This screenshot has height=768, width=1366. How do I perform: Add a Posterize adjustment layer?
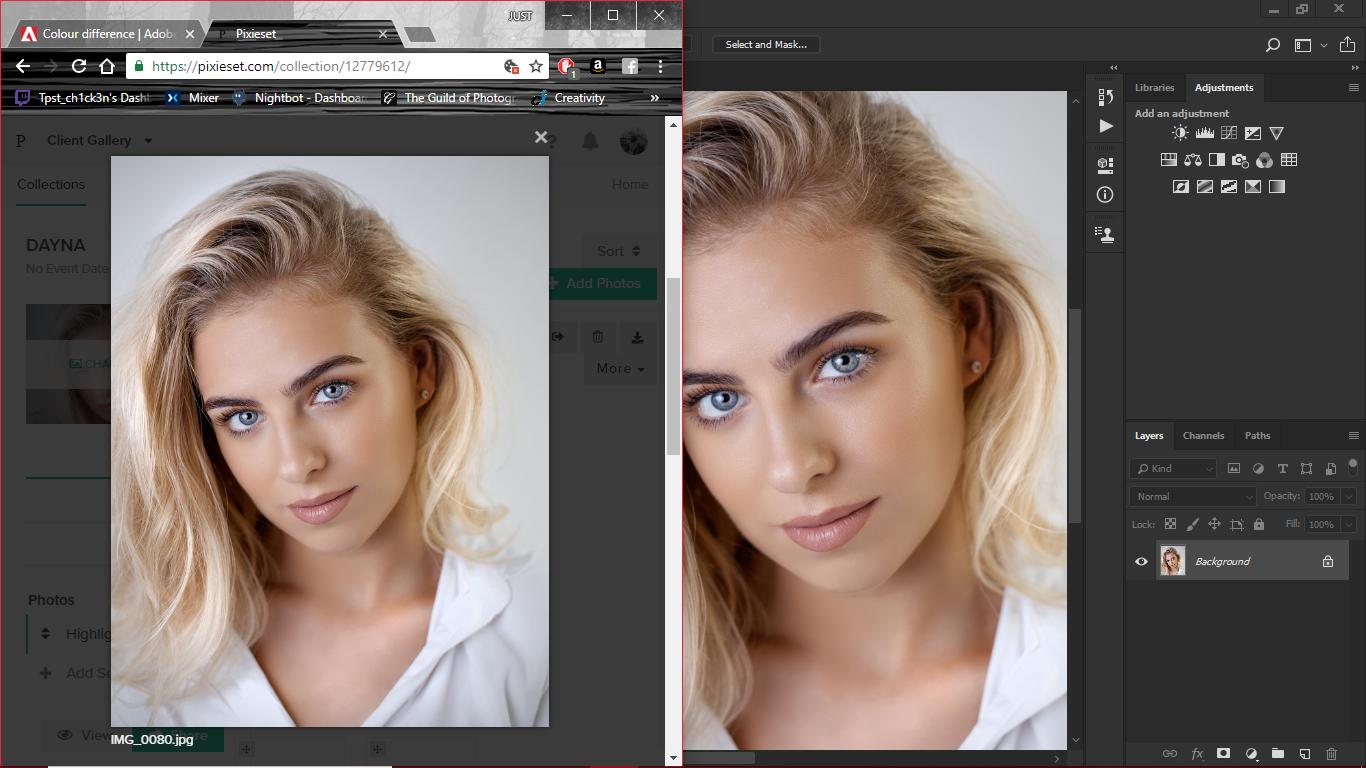pyautogui.click(x=1204, y=187)
